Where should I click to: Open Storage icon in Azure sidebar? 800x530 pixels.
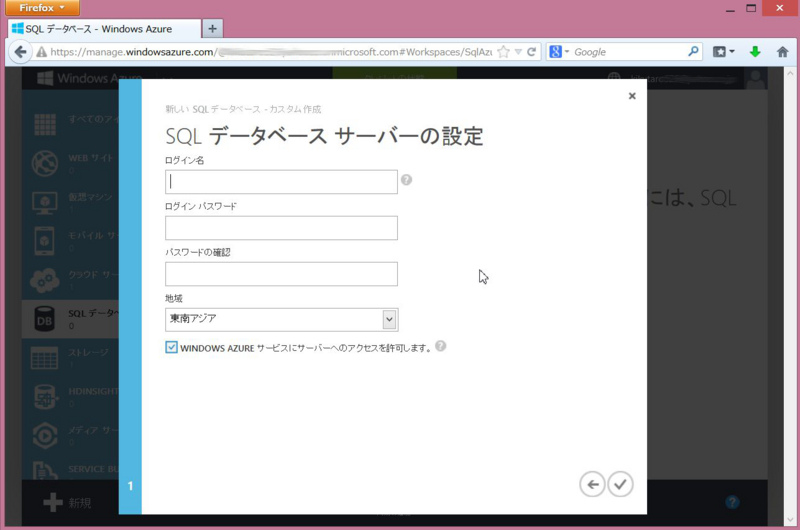coord(44,358)
